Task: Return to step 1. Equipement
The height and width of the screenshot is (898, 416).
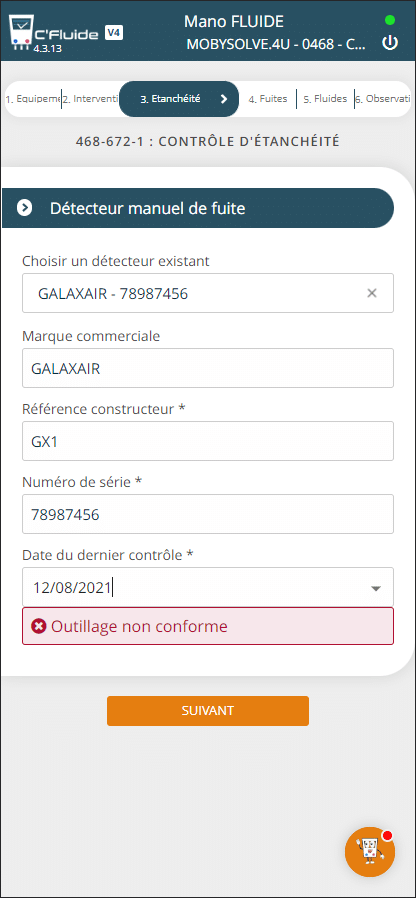Action: pyautogui.click(x=33, y=99)
